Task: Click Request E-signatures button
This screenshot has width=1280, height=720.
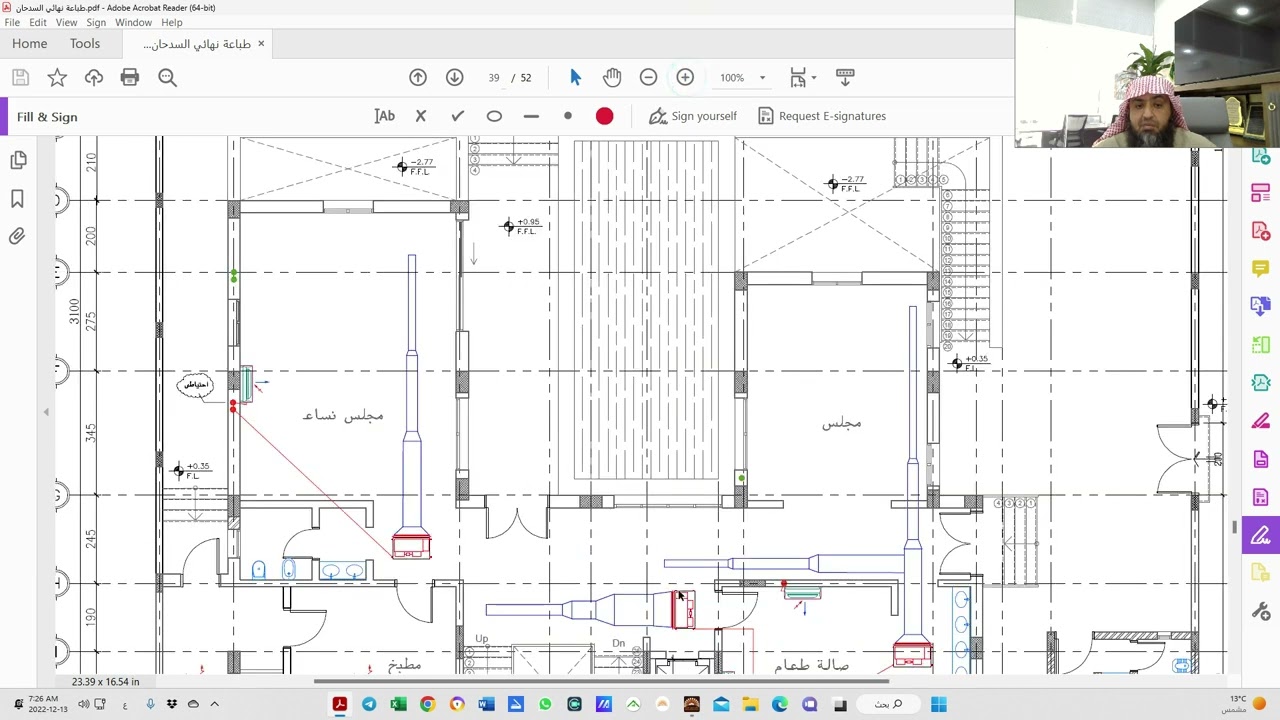Action: pos(822,116)
